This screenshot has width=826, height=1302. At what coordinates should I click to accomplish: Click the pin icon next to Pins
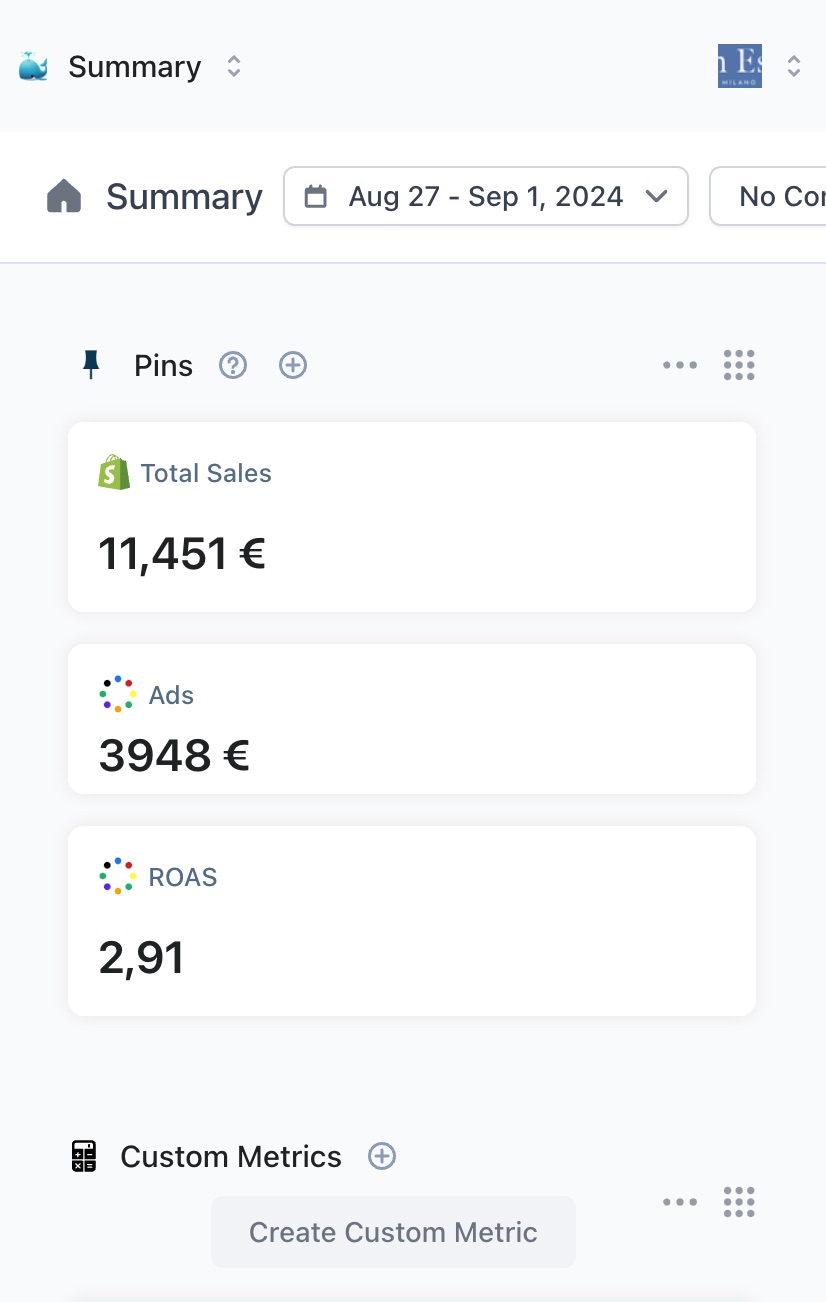[91, 365]
